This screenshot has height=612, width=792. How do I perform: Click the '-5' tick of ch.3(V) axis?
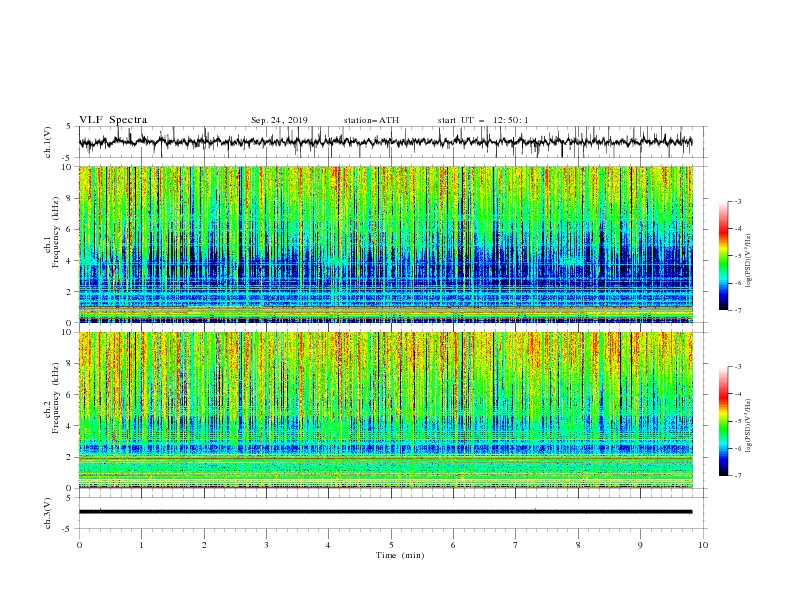click(x=67, y=530)
